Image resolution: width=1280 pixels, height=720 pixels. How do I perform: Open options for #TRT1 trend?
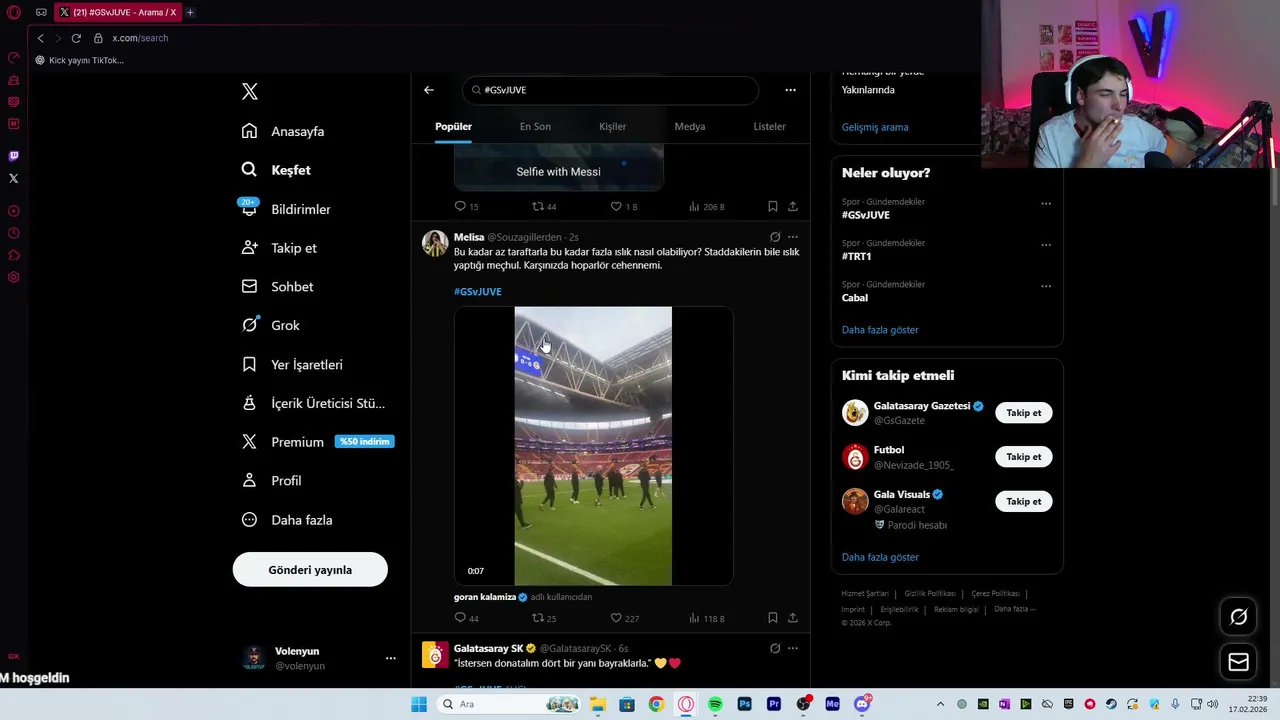click(x=1046, y=244)
